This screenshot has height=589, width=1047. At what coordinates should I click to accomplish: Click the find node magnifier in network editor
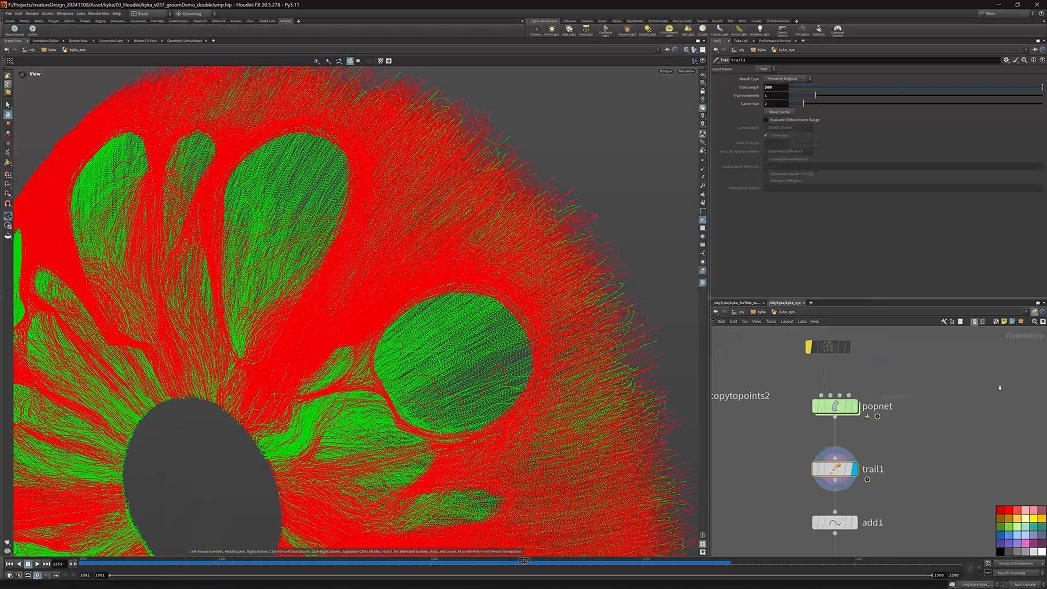tap(1034, 321)
